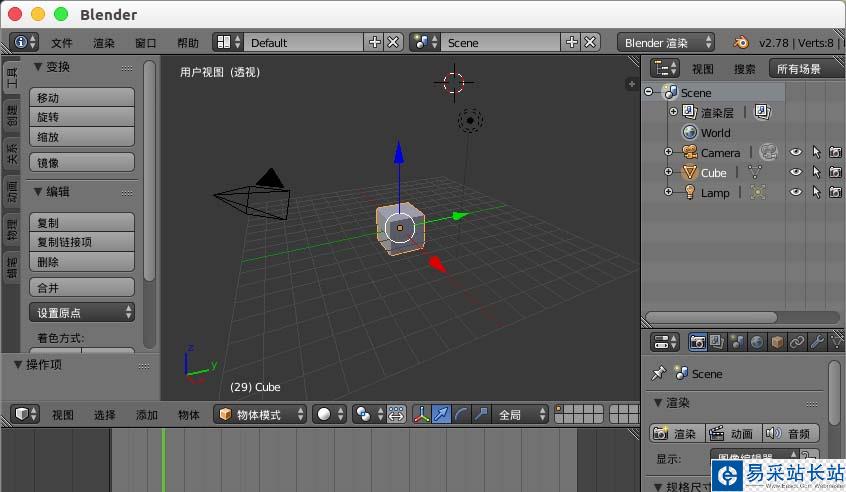Toggle Cube renderability camera icon
This screenshot has width=846, height=492.
tap(835, 172)
